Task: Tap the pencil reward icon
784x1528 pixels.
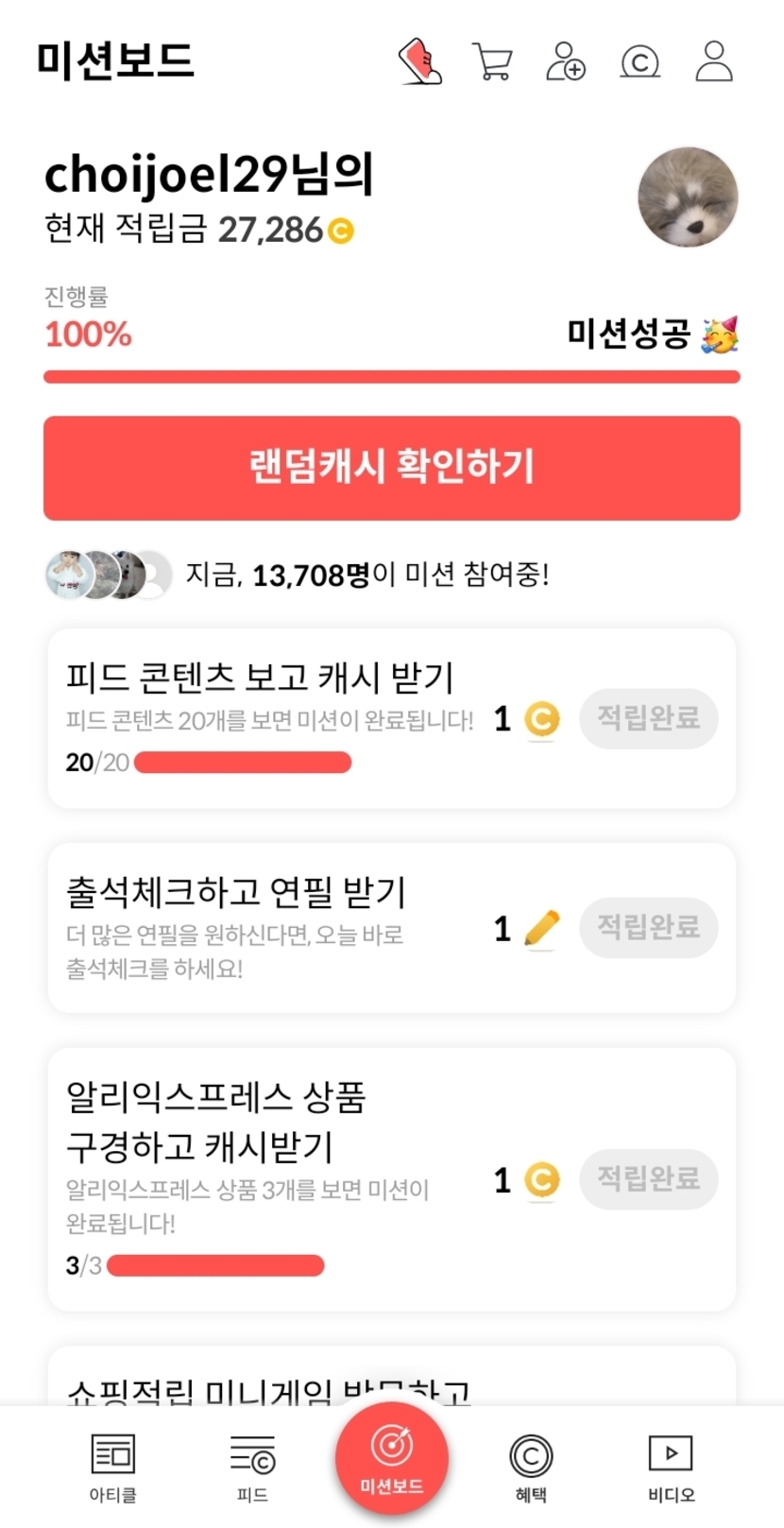Action: click(x=541, y=929)
